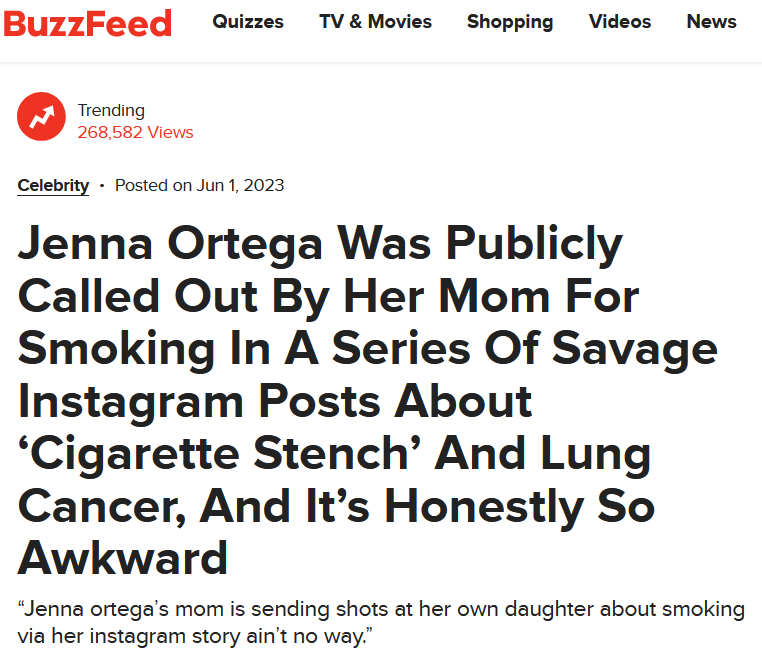This screenshot has height=657, width=762.
Task: Open the Quizzes section
Action: 248,22
